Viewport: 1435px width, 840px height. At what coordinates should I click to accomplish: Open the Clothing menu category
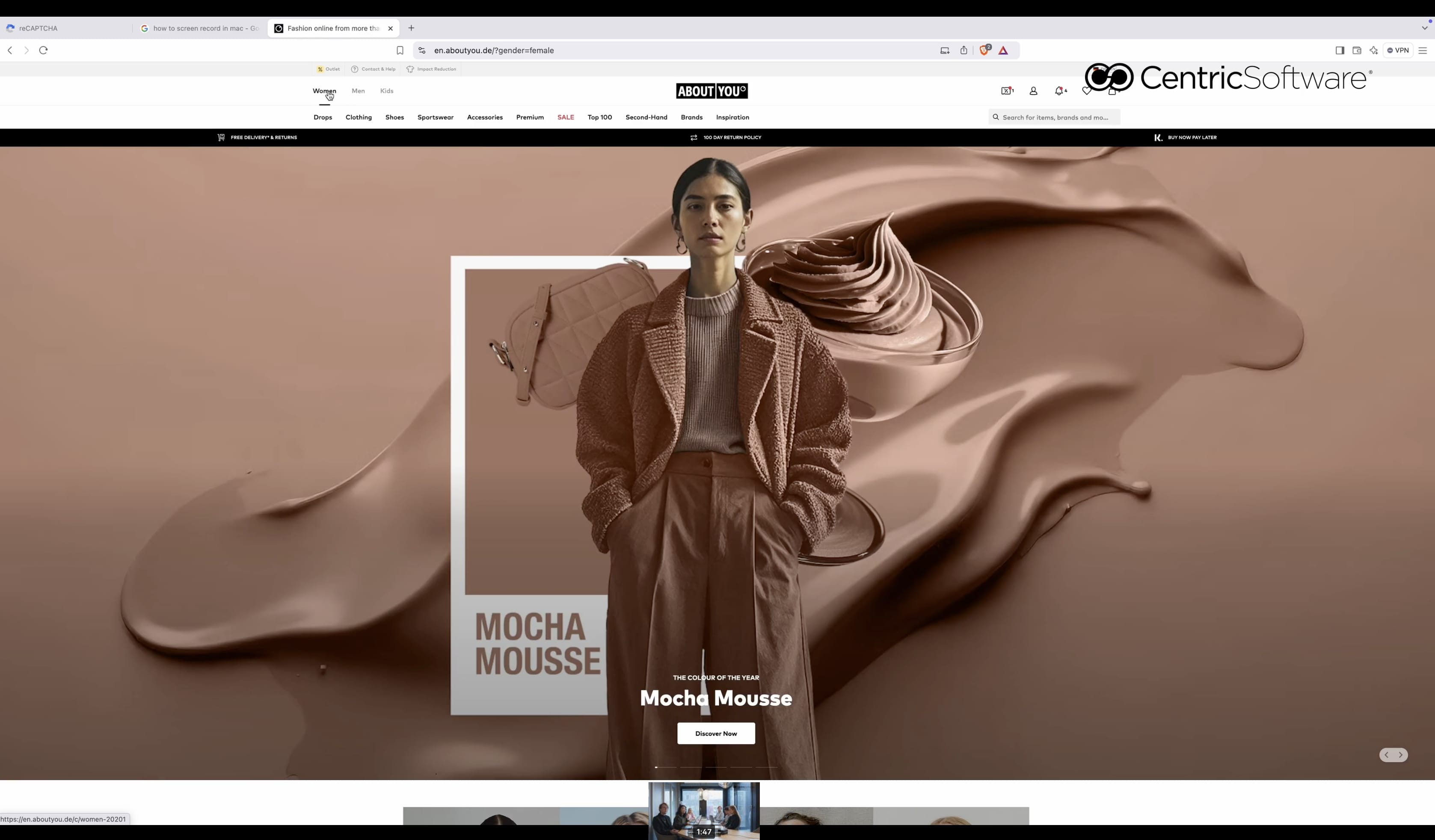click(x=359, y=117)
